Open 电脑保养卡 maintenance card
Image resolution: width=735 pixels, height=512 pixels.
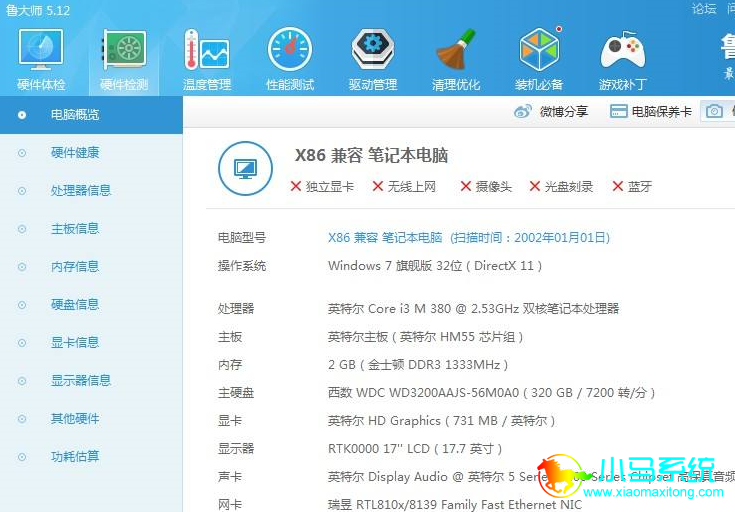point(651,112)
